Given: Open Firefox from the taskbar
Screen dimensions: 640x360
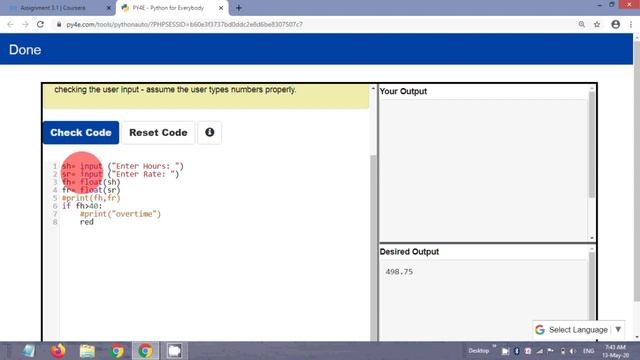Looking at the screenshot, I should pos(58,351).
